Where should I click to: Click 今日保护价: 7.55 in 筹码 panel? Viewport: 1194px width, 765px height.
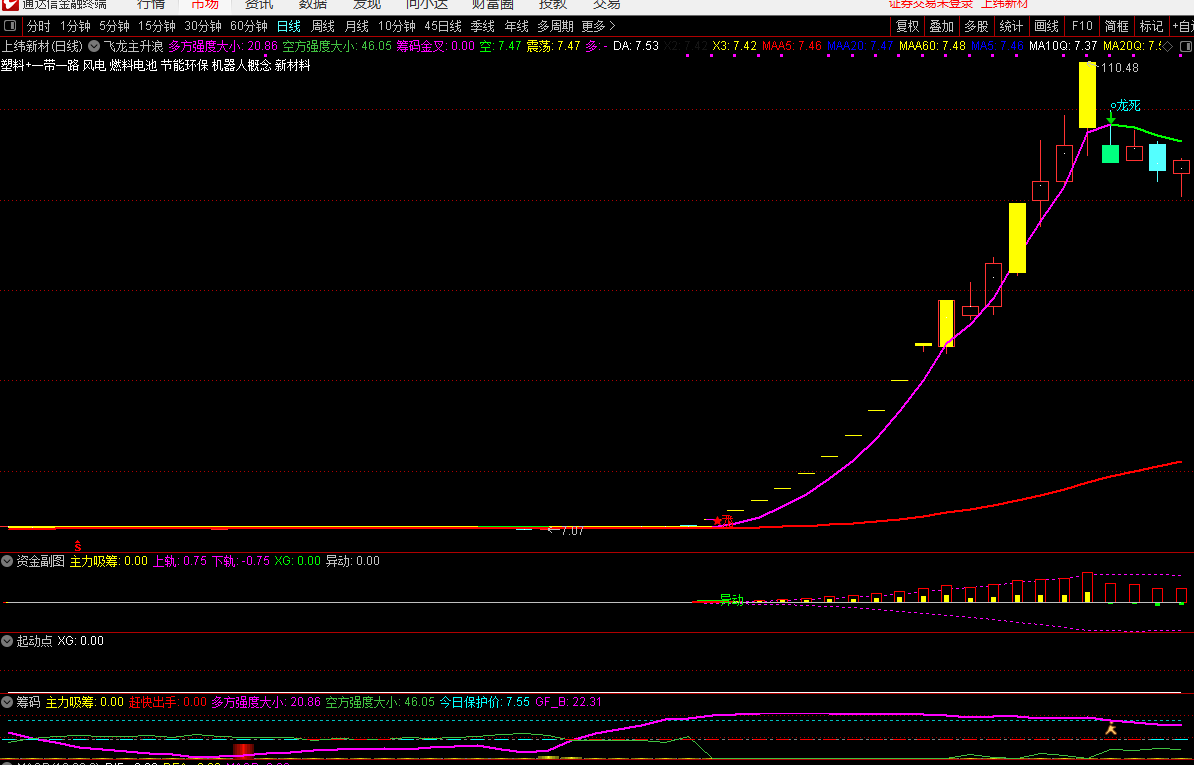click(x=484, y=702)
